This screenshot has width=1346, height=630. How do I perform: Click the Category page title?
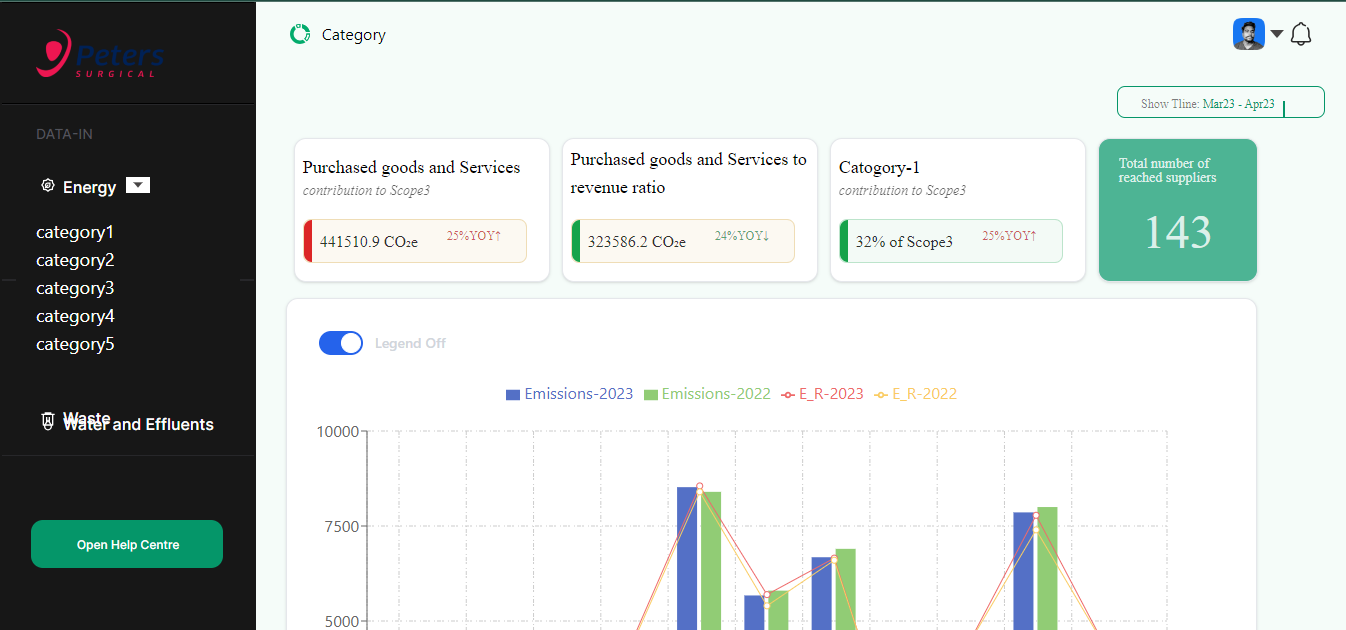coord(353,34)
